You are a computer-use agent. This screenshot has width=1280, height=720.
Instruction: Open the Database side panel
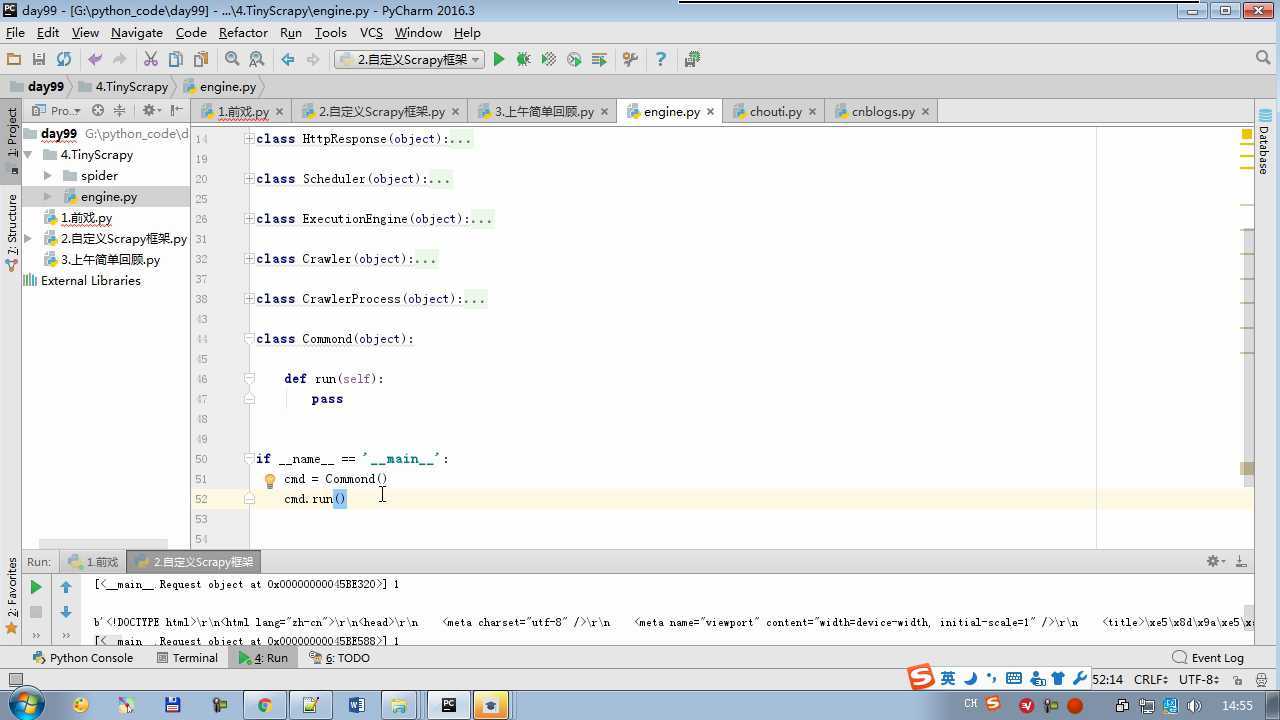tap(1264, 141)
